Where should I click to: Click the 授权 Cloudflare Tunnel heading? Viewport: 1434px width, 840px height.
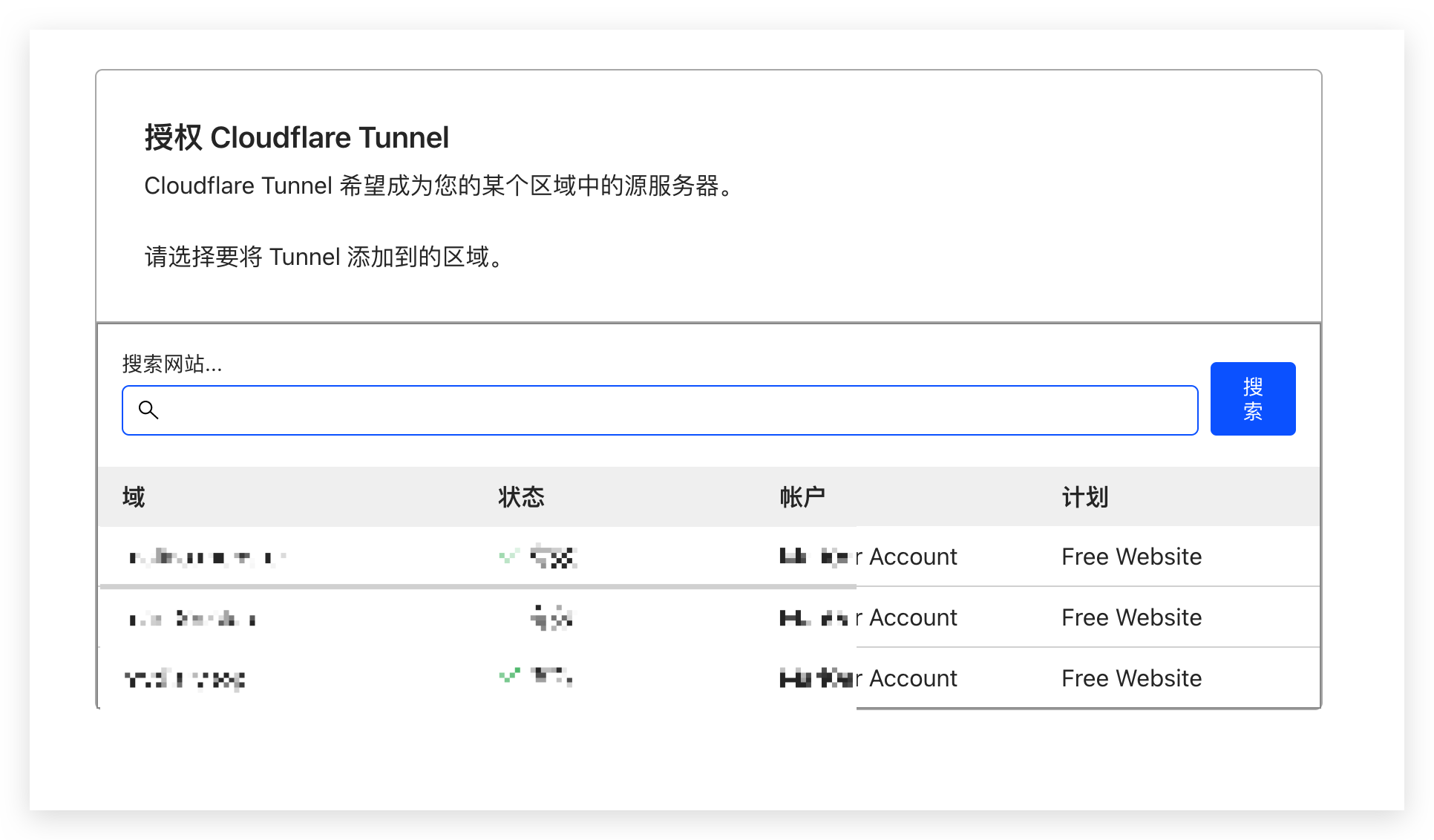tap(297, 138)
